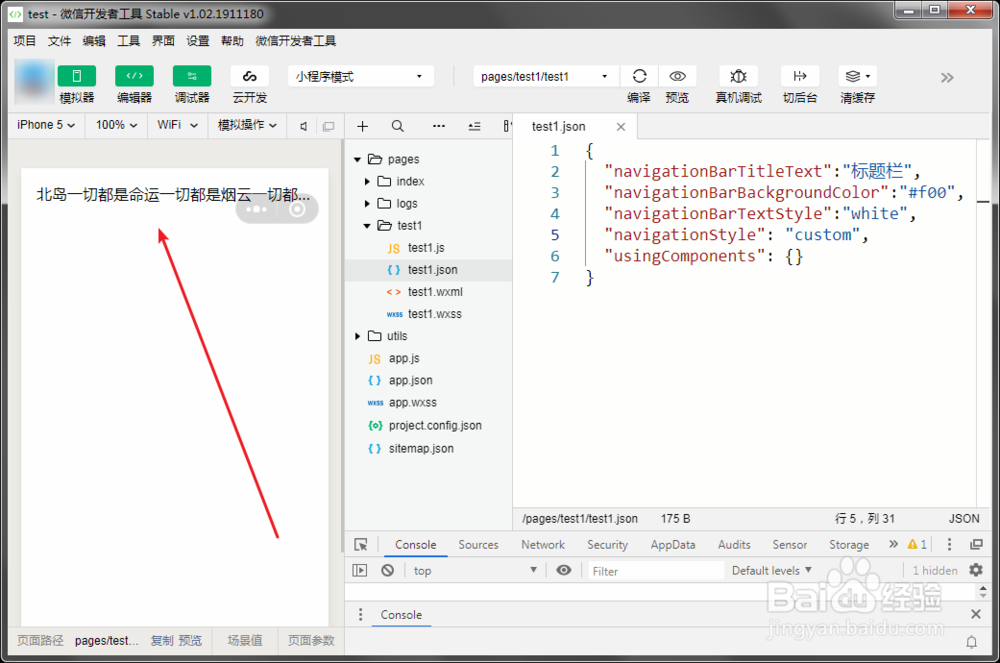
Task: Open the 文件 menu
Action: click(x=59, y=41)
